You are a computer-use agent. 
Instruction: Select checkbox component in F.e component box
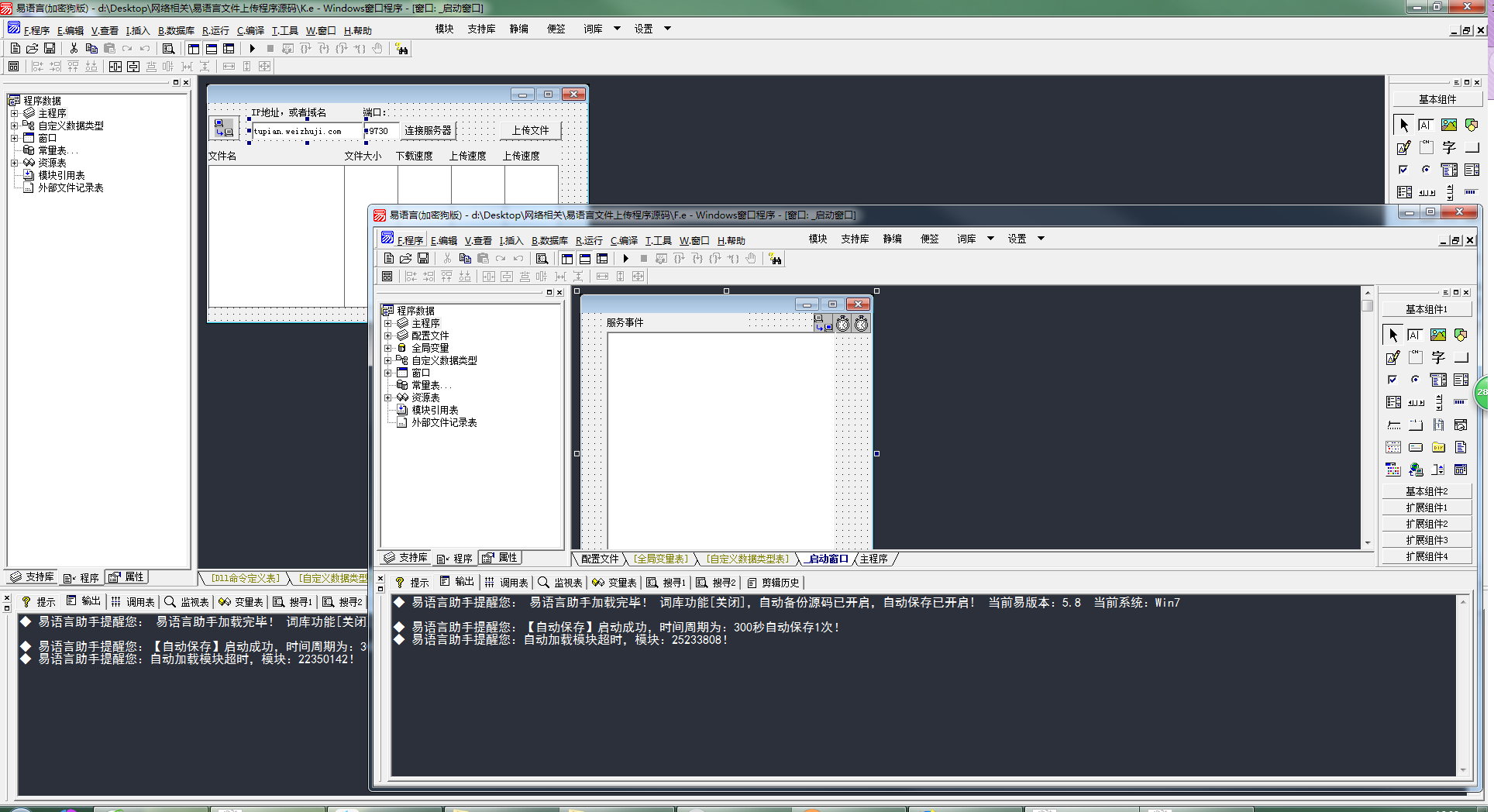click(x=1393, y=380)
